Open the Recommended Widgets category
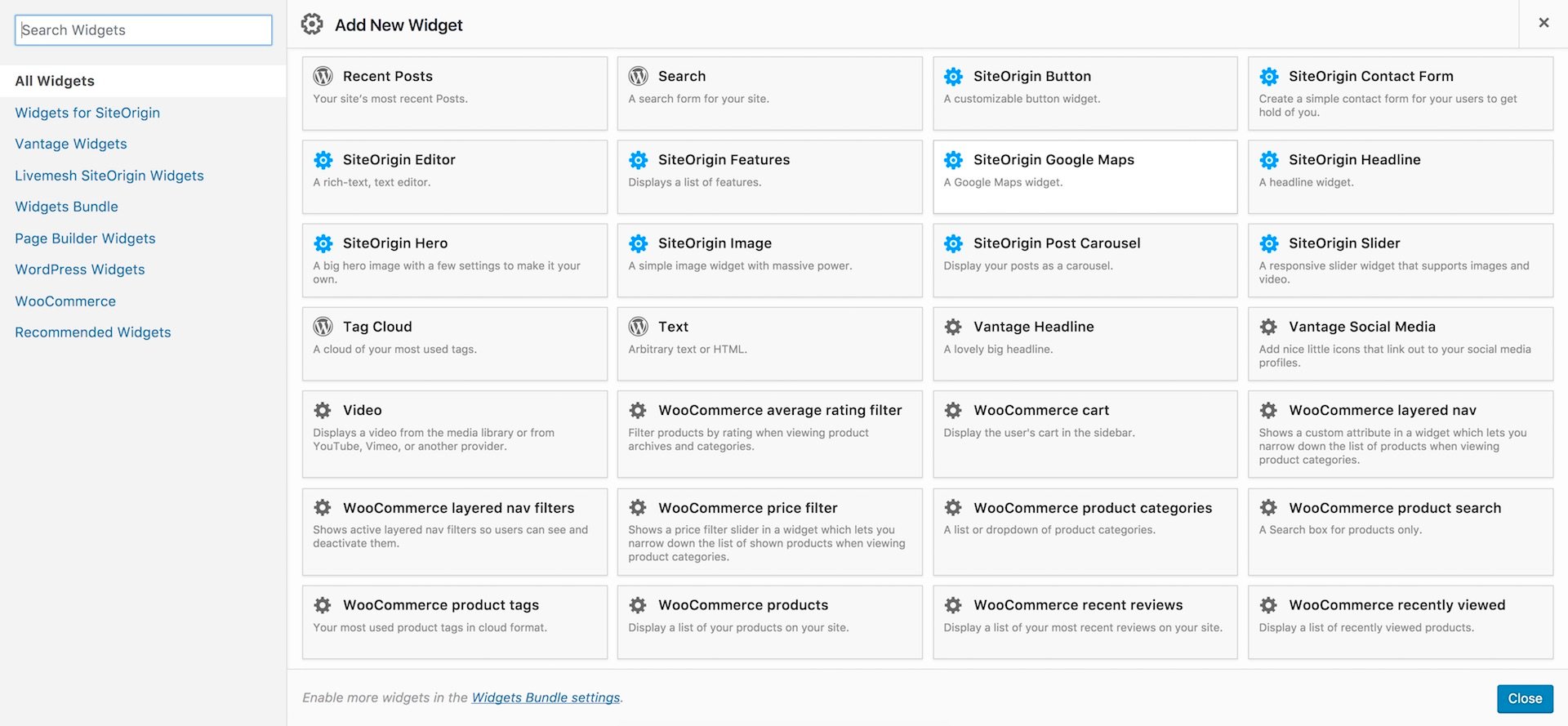The image size is (1568, 726). pos(93,332)
